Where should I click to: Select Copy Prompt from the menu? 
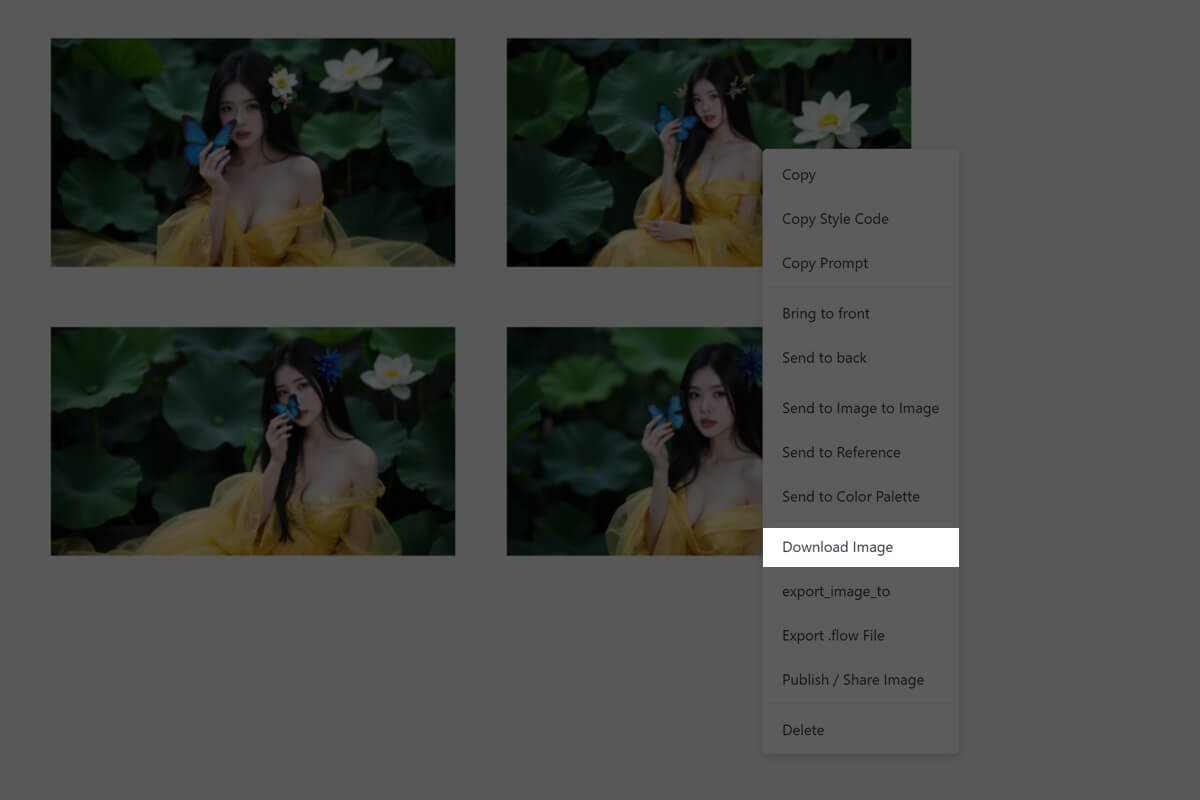click(x=825, y=263)
